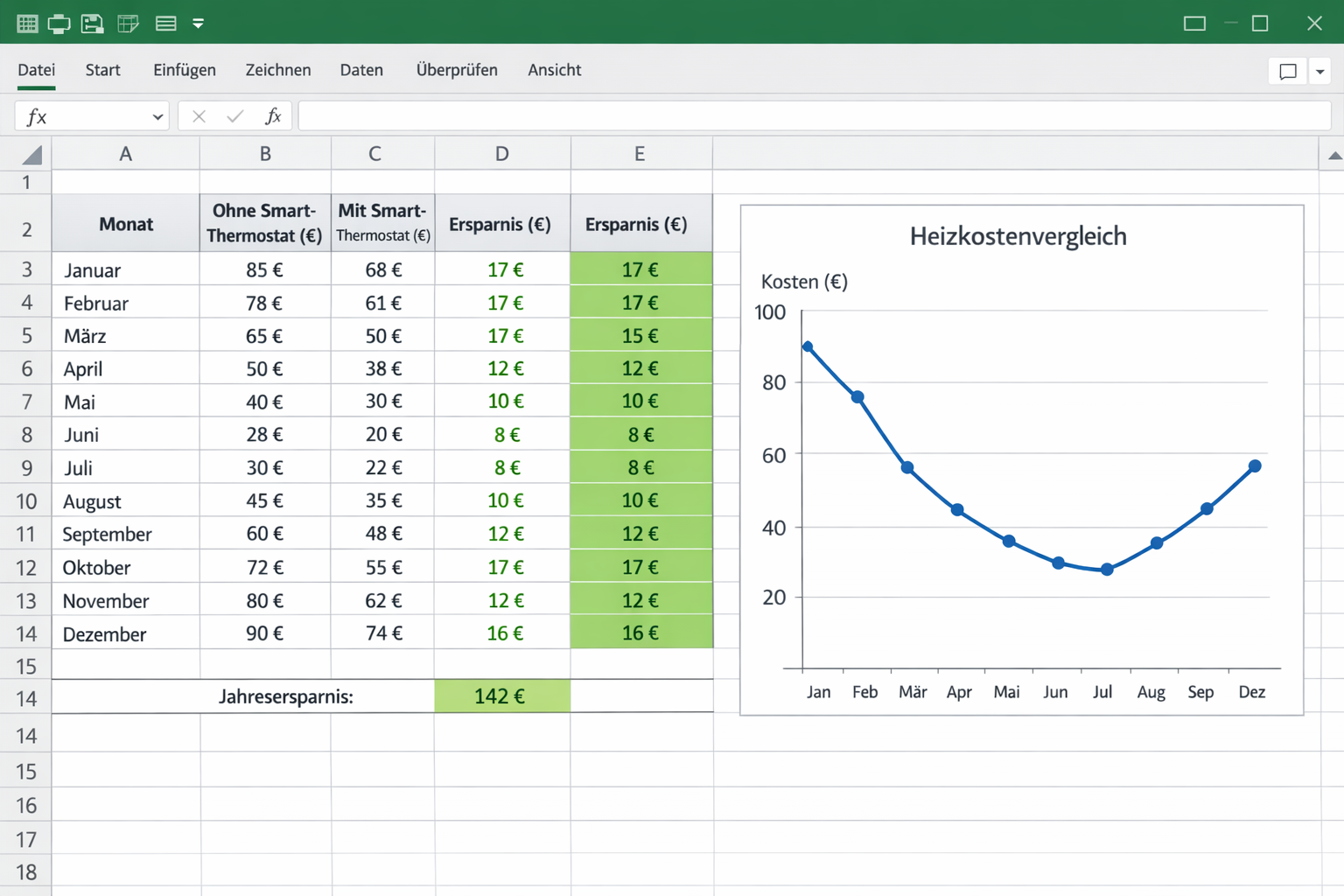
Task: Select column D by its header
Action: point(501,154)
